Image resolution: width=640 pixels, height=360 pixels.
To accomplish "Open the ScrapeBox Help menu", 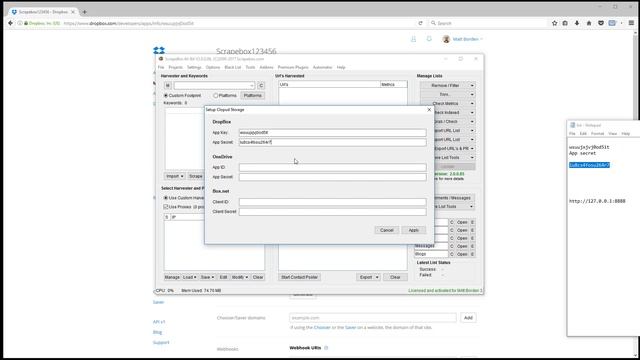I will (341, 67).
